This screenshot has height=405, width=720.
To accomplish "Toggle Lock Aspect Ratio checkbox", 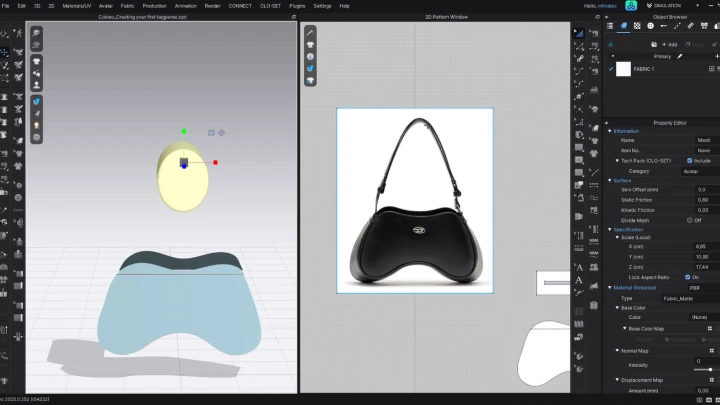I will click(x=687, y=277).
